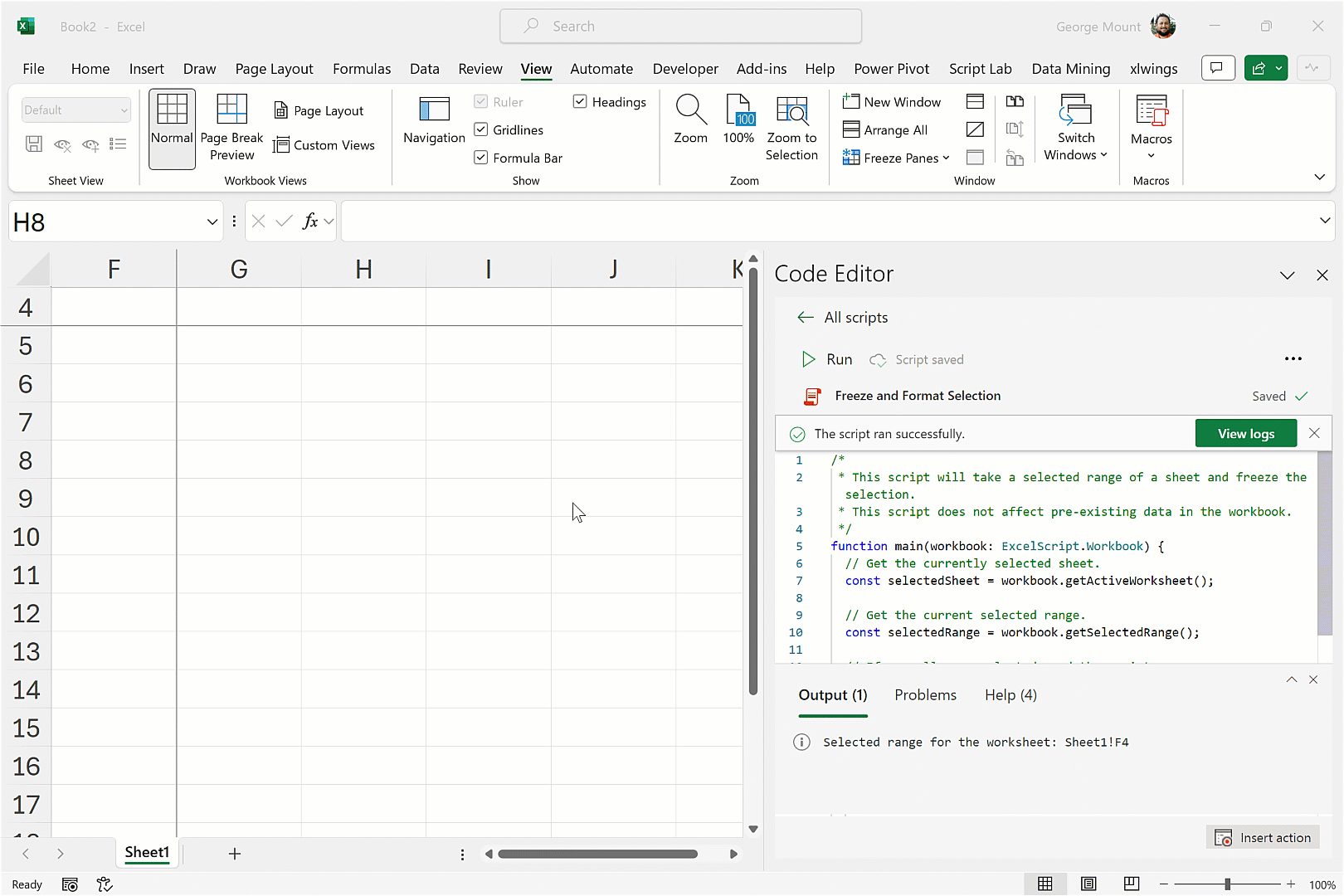
Task: Click the zoom slider in status bar
Action: (x=1227, y=884)
